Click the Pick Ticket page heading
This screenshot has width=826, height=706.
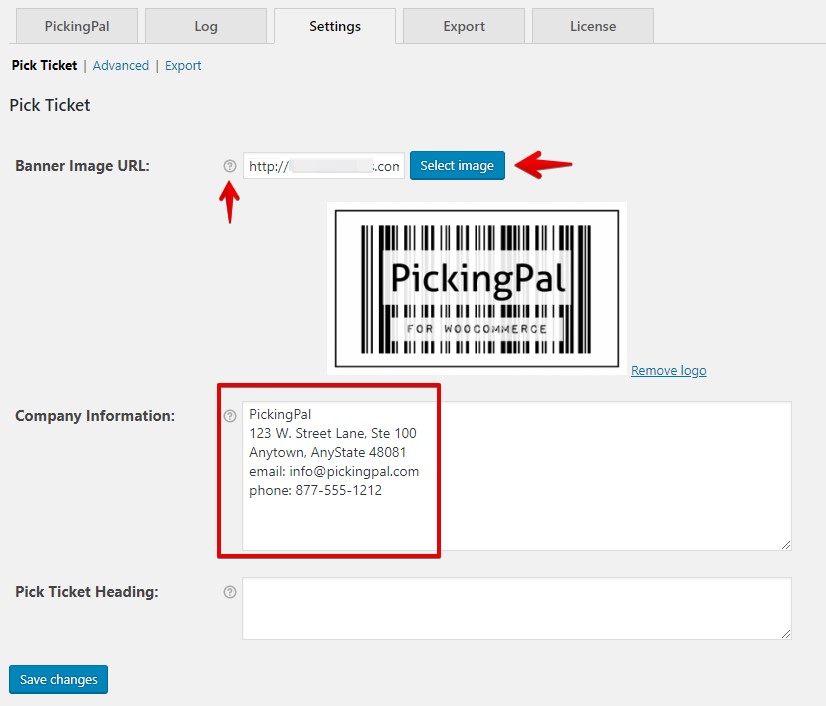50,105
